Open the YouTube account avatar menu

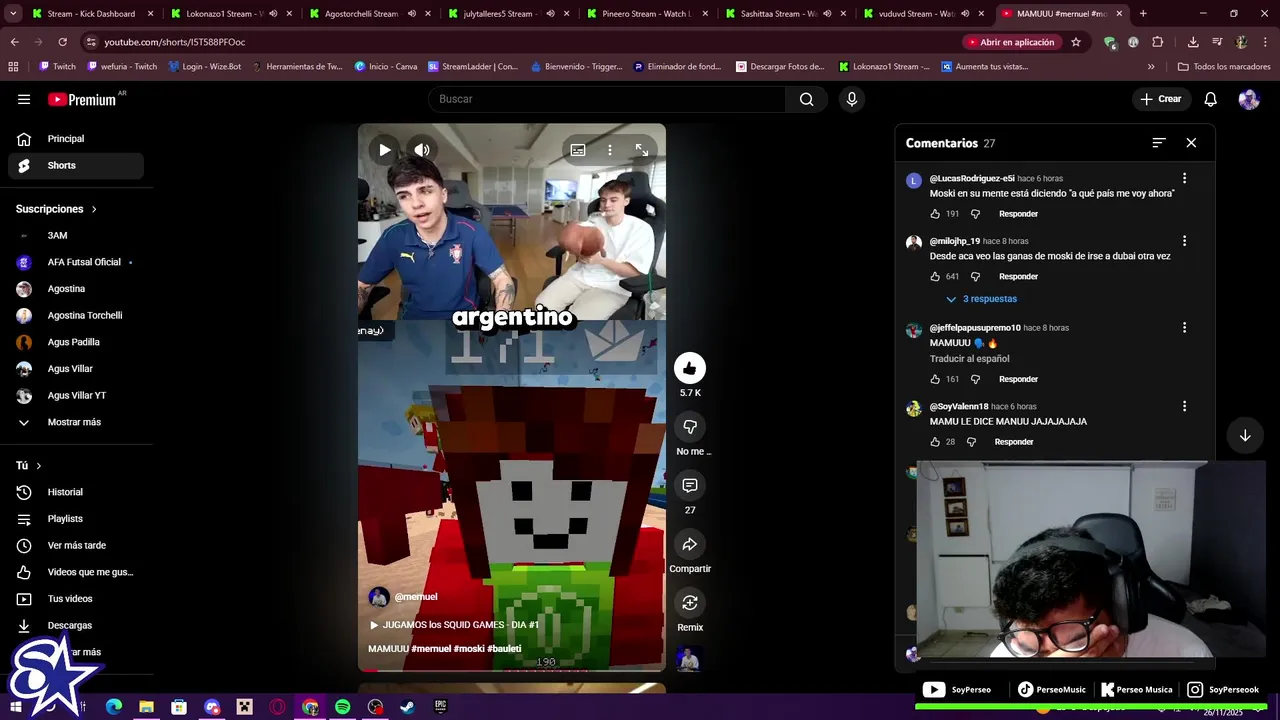[1249, 99]
